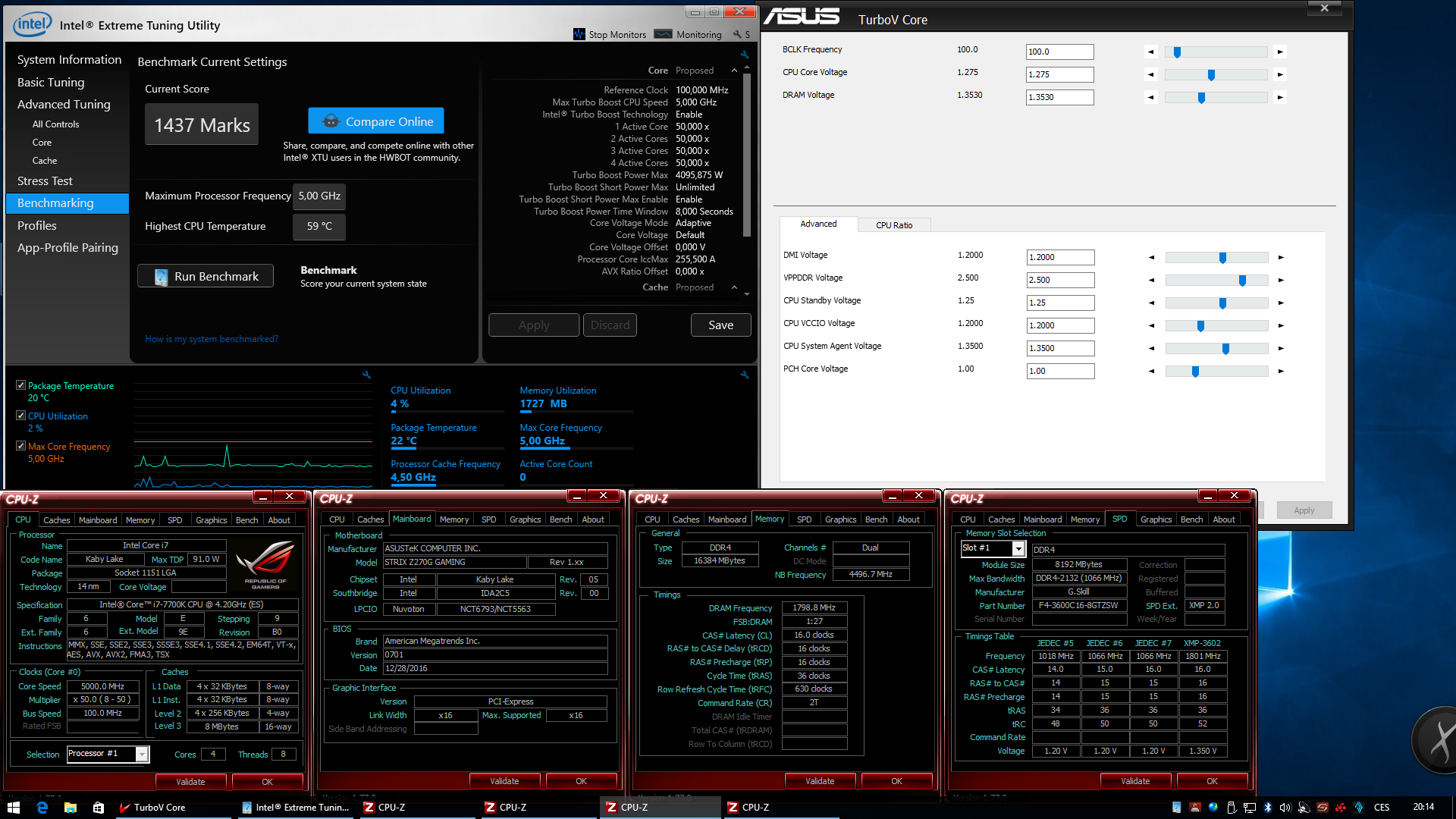Open the Store icon on the taskbar
Viewport: 1456px width, 819px height.
[x=99, y=808]
